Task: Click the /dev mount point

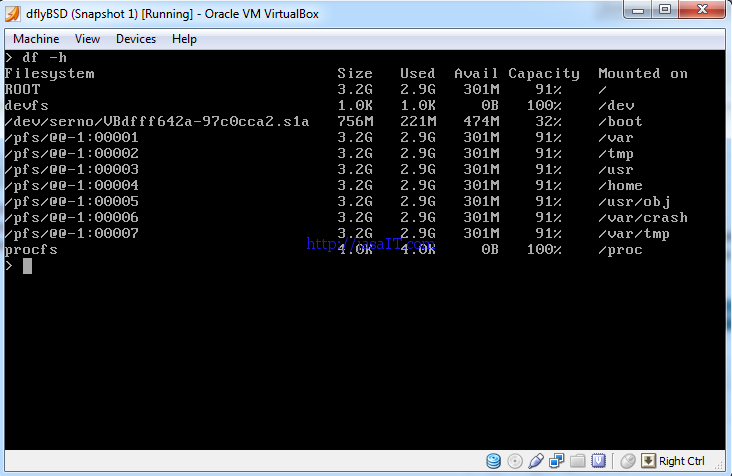Action: (x=616, y=105)
